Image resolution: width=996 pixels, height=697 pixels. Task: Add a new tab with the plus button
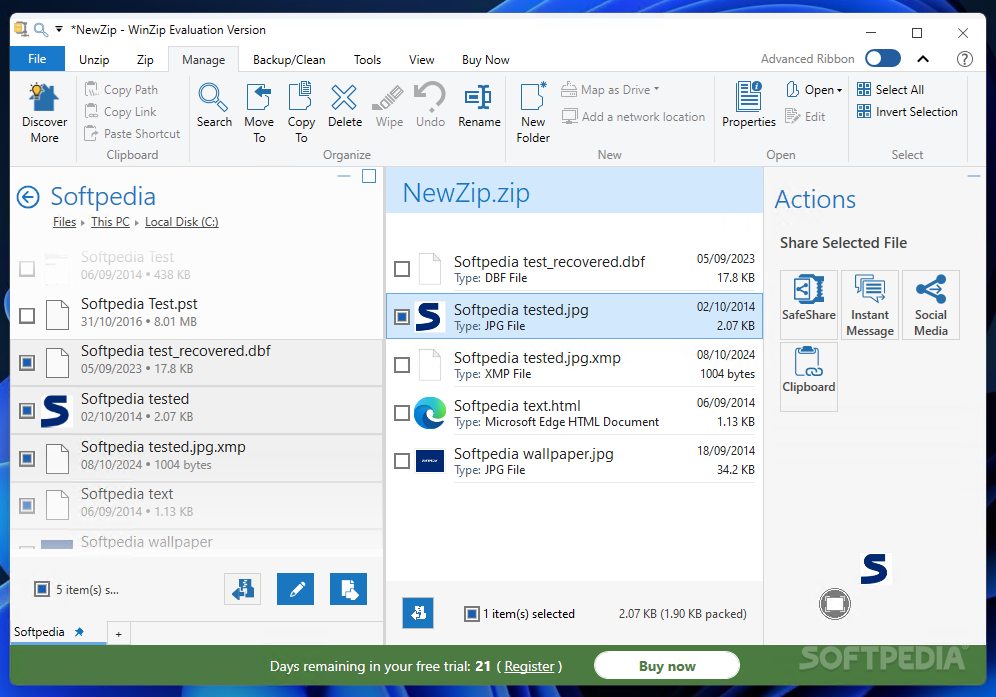coord(118,633)
